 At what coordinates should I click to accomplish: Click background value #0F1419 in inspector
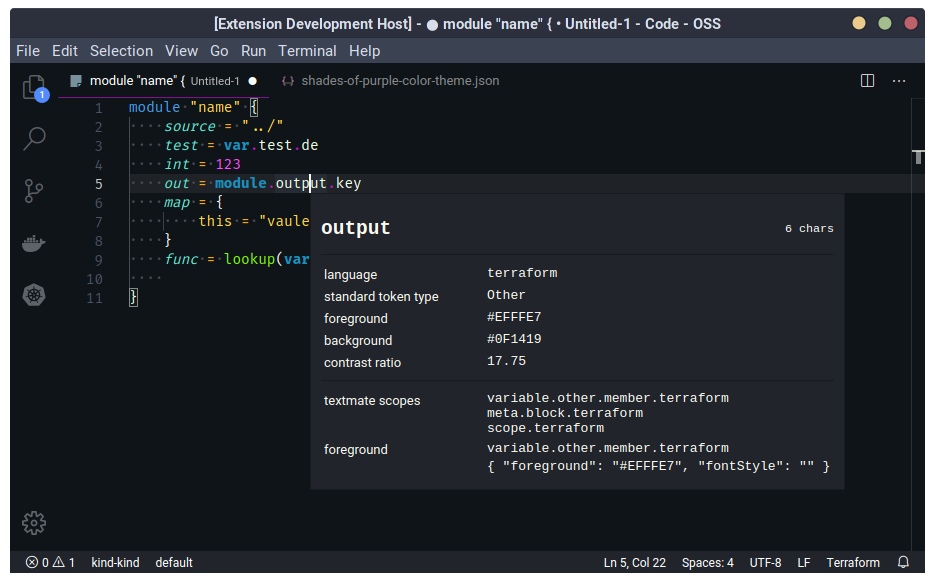(x=514, y=339)
